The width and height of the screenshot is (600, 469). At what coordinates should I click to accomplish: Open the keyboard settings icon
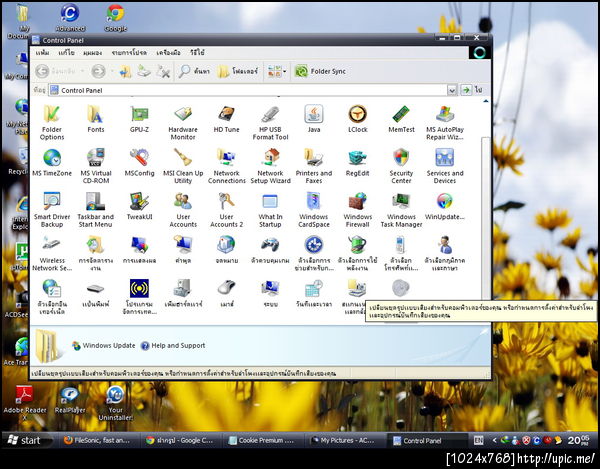pos(95,293)
